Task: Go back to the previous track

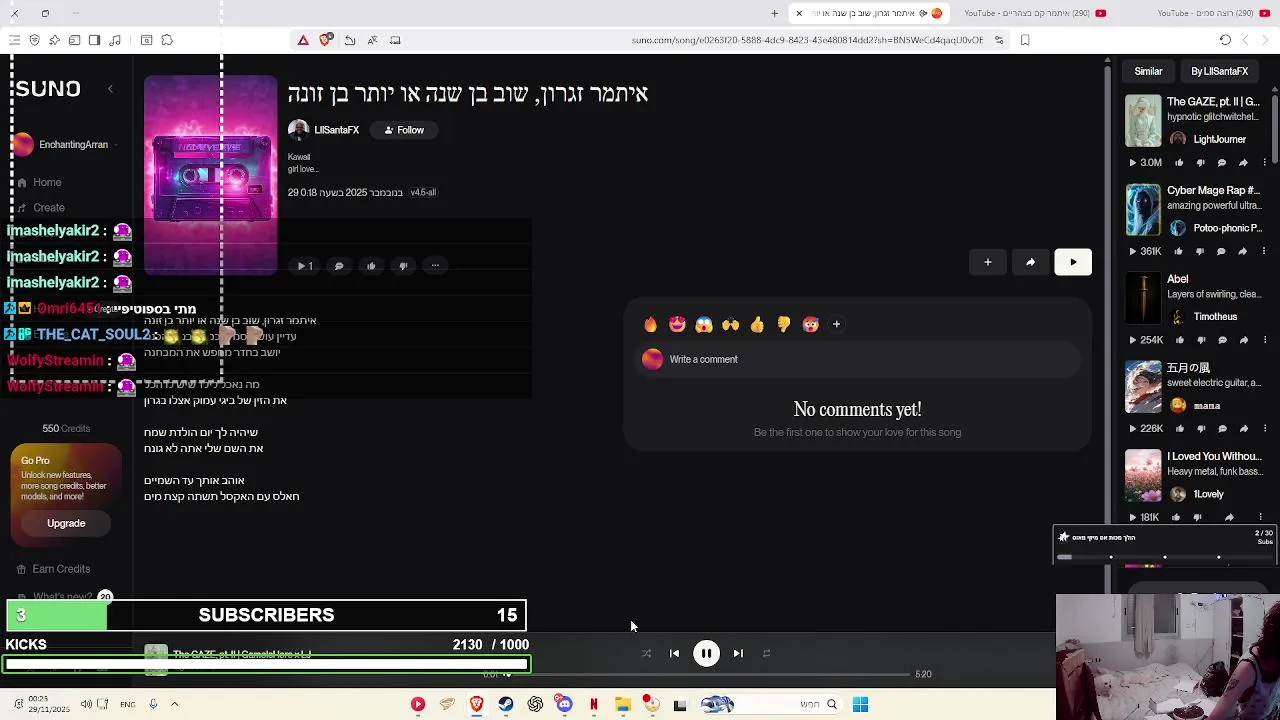Action: (x=674, y=653)
